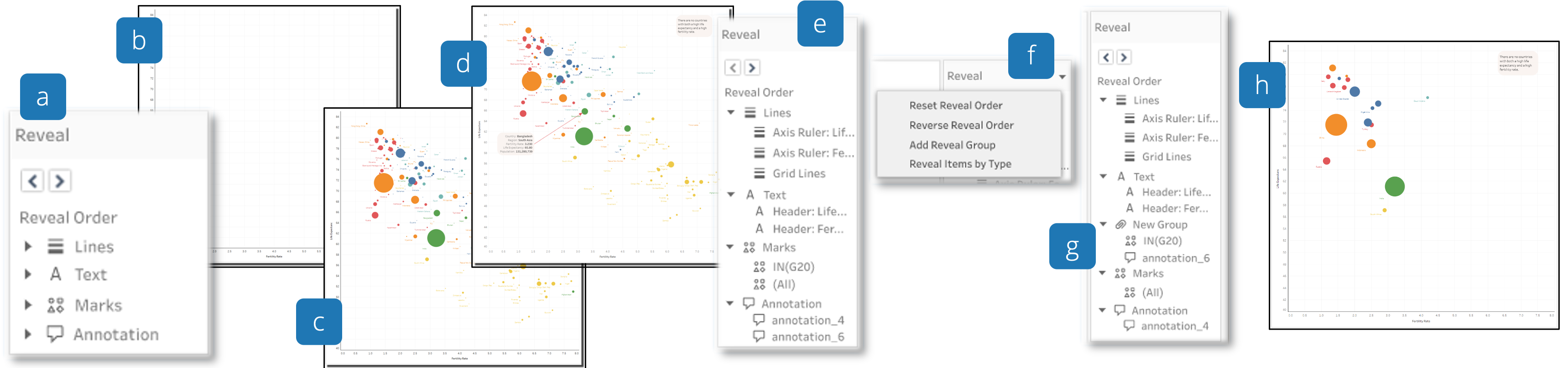Click the back arrow in the panel containing New Group
The image size is (1568, 368).
[x=1106, y=57]
